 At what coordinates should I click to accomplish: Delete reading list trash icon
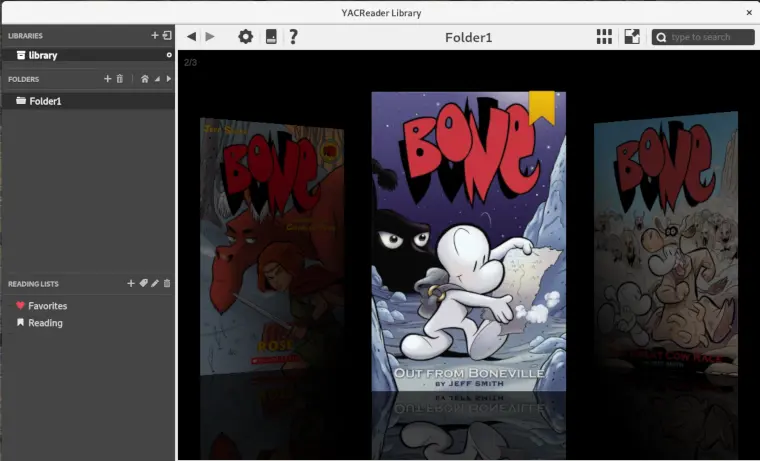coord(167,283)
